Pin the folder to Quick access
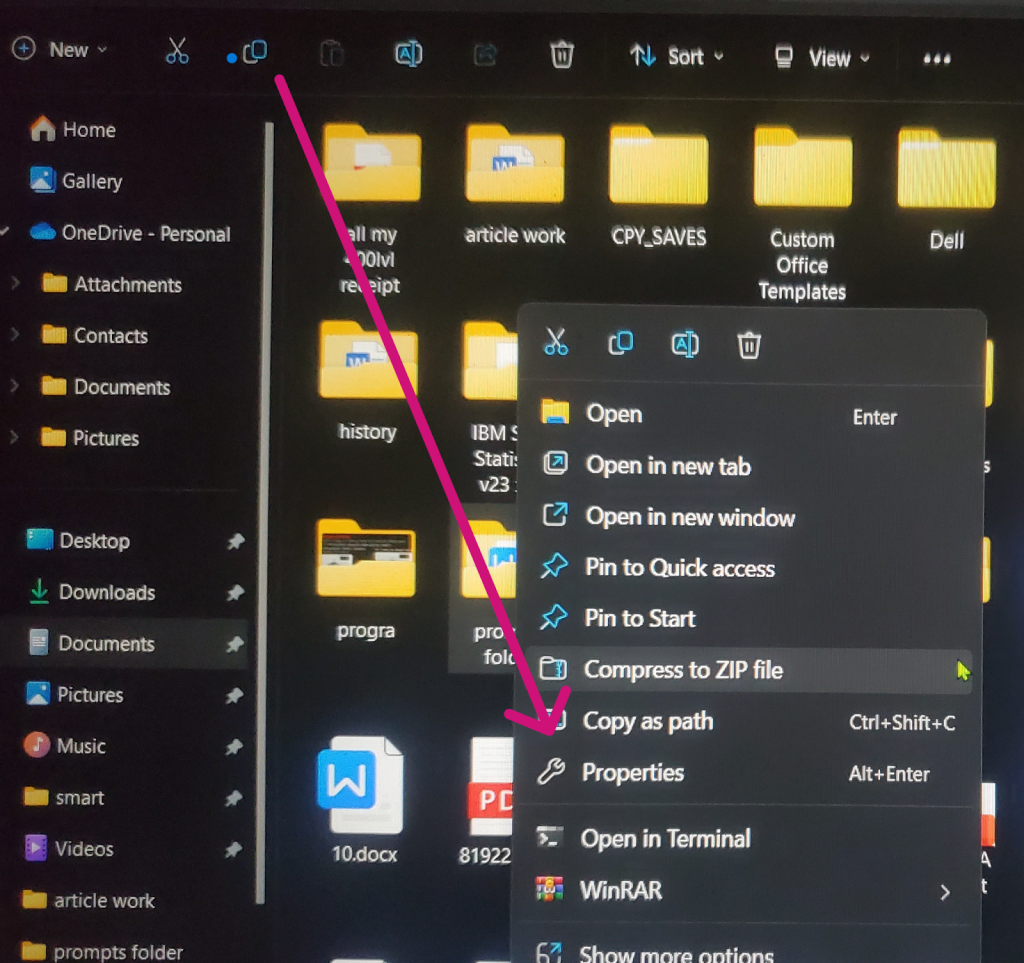The width and height of the screenshot is (1024, 963). coord(680,568)
